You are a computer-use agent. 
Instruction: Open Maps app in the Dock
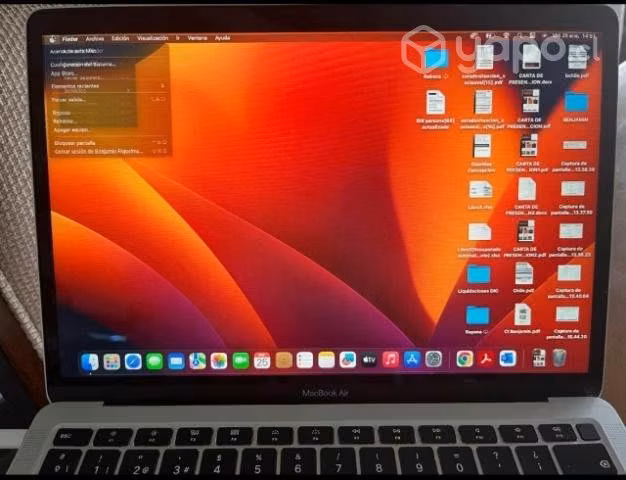(x=198, y=361)
